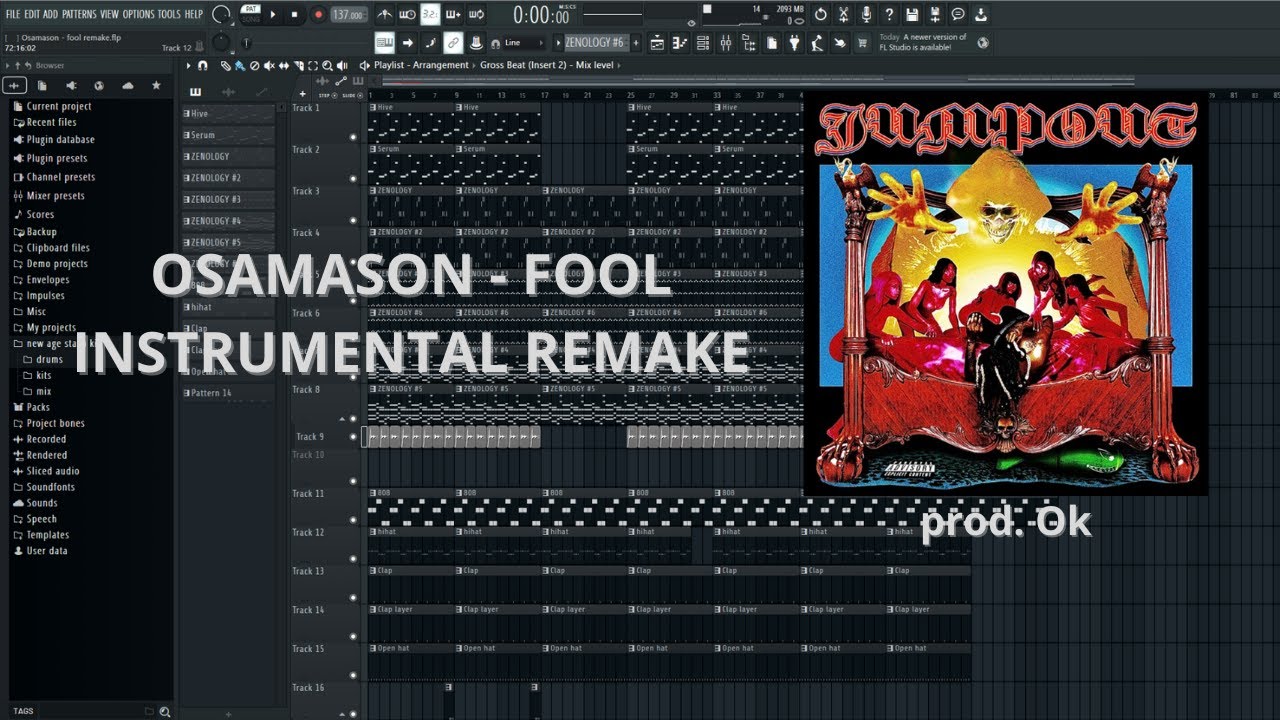Mute Track 2 with its green dot

coord(353,179)
